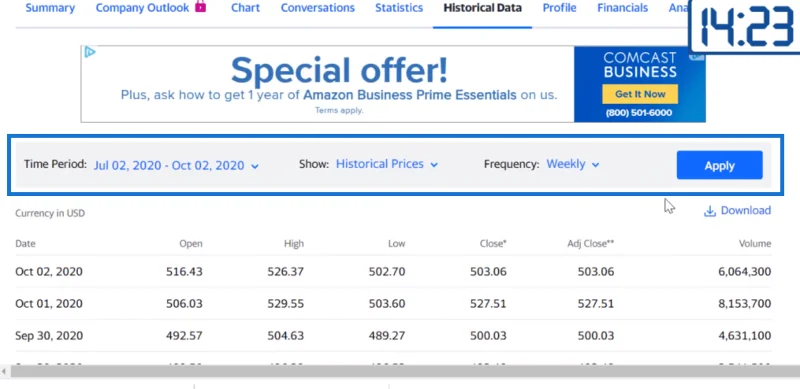Click the (800) 501-6000 phone number

639,113
